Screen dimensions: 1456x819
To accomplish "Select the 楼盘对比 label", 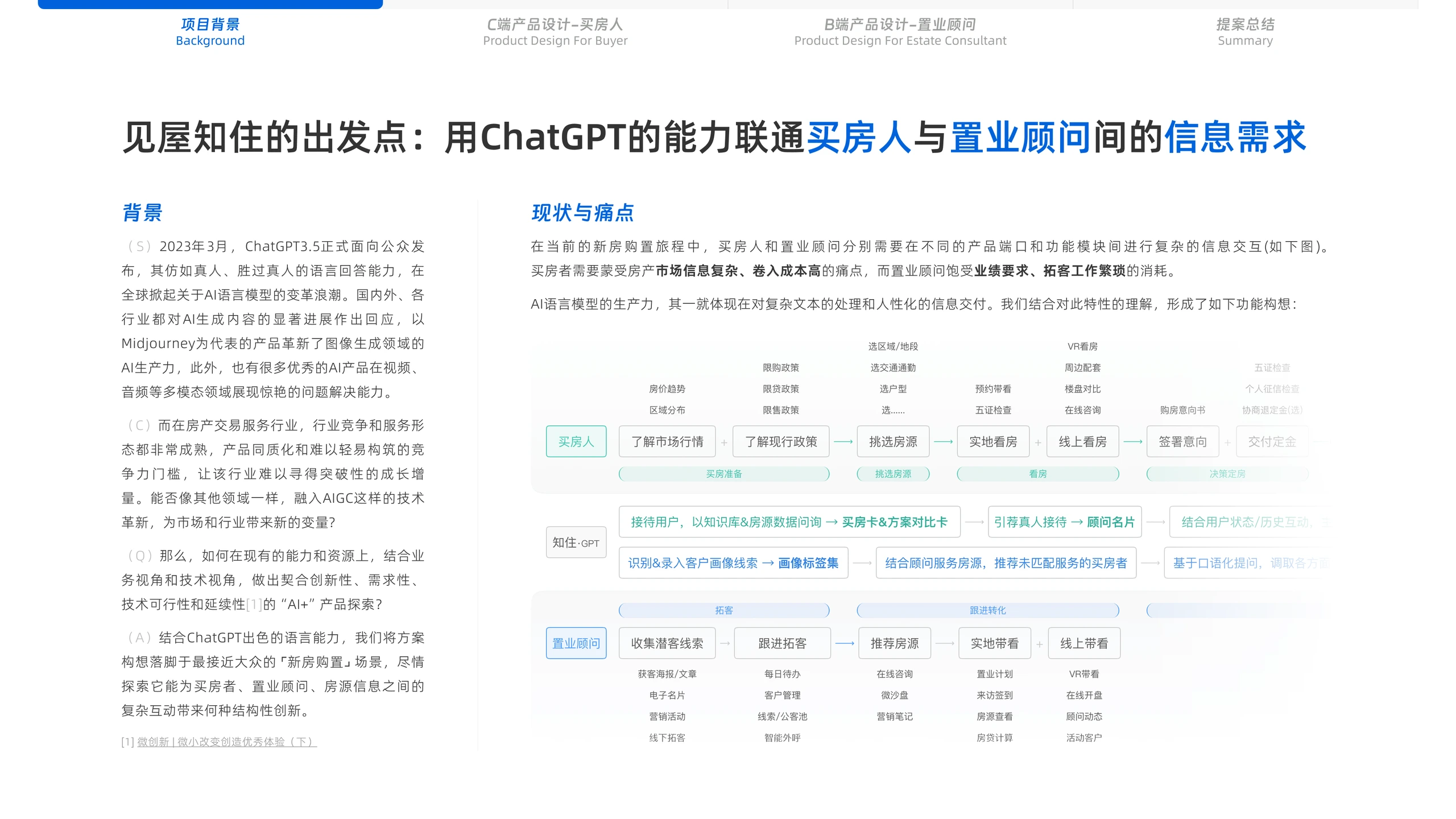I will tap(1082, 389).
